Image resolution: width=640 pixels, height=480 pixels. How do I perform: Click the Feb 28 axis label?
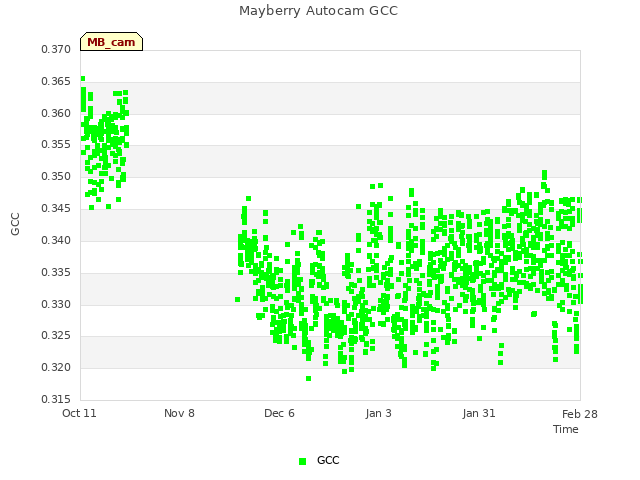pyautogui.click(x=580, y=414)
